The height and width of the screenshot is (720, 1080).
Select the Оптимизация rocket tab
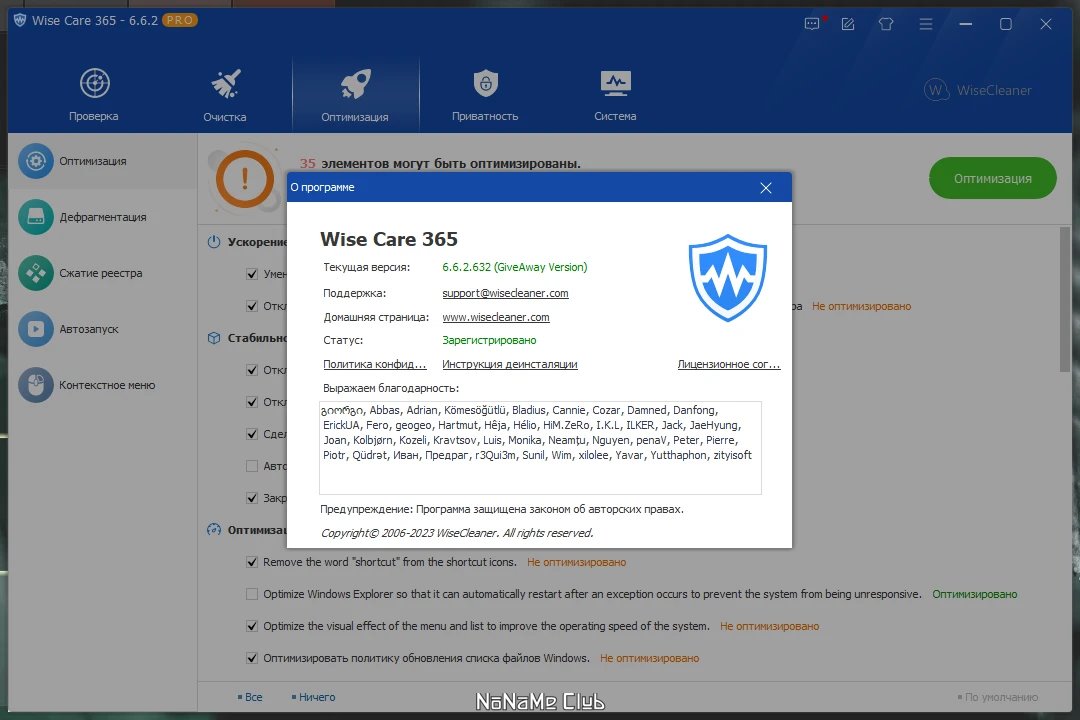[x=355, y=95]
